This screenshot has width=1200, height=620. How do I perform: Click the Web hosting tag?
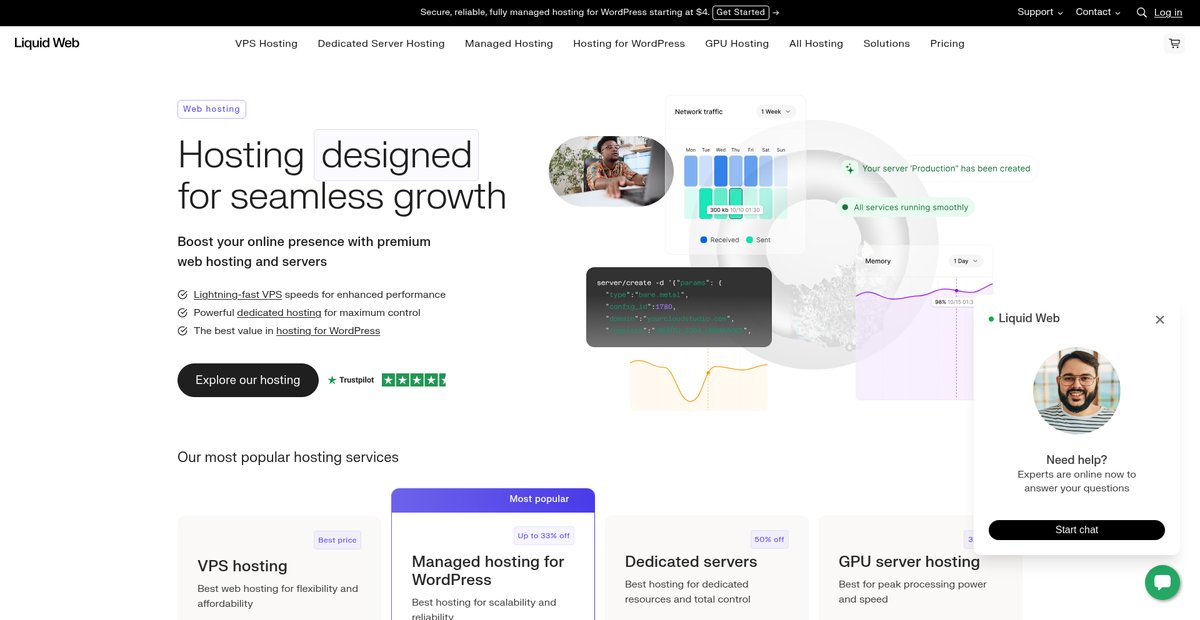pos(211,109)
